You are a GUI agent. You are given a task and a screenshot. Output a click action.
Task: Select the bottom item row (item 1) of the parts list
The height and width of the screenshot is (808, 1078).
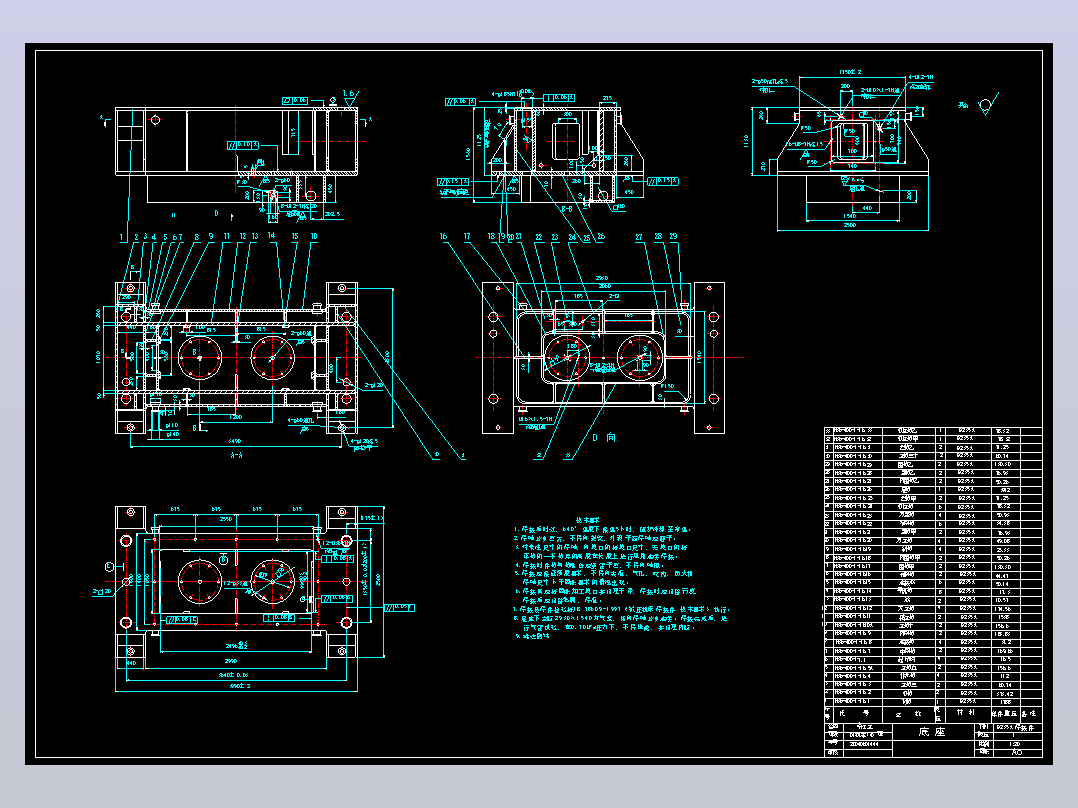(933, 701)
